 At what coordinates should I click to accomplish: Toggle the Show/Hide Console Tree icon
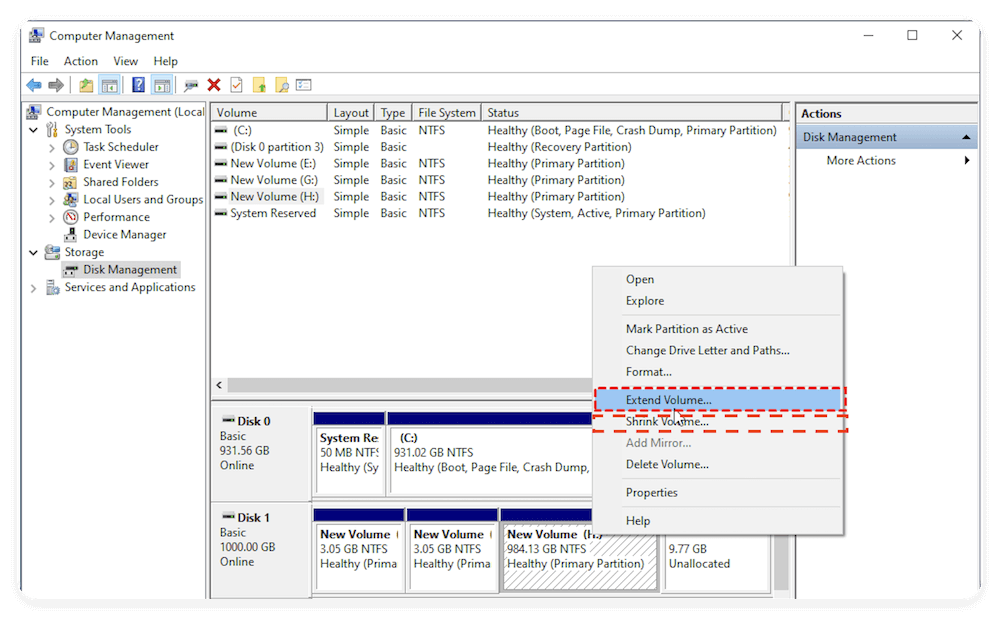point(110,84)
